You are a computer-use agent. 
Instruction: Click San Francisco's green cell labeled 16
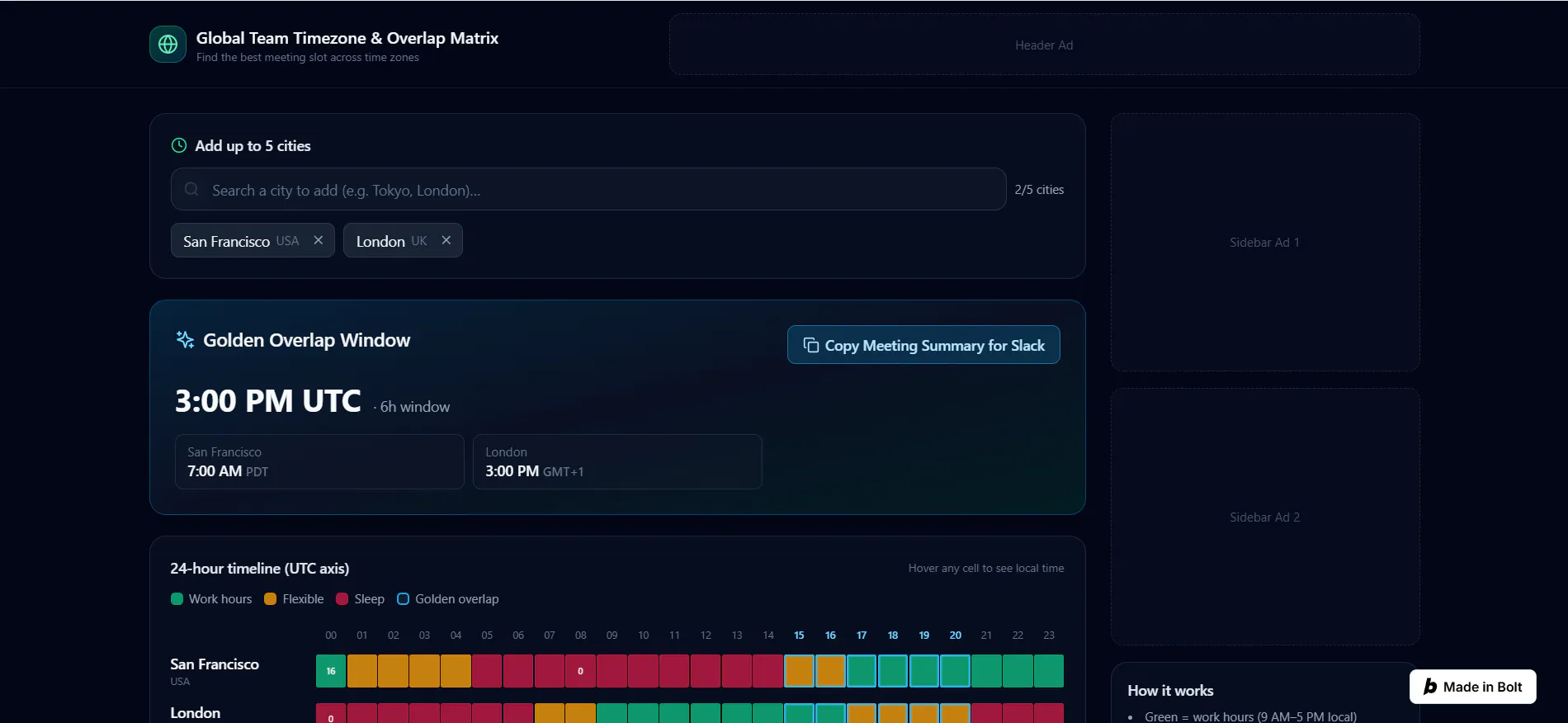click(331, 671)
